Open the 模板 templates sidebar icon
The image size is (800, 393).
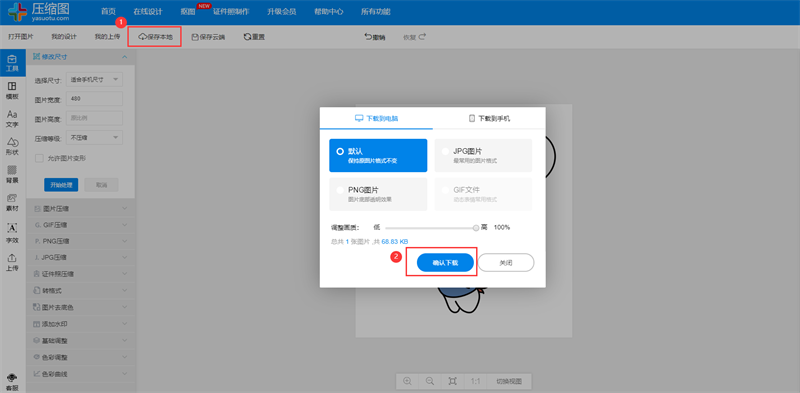(12, 90)
